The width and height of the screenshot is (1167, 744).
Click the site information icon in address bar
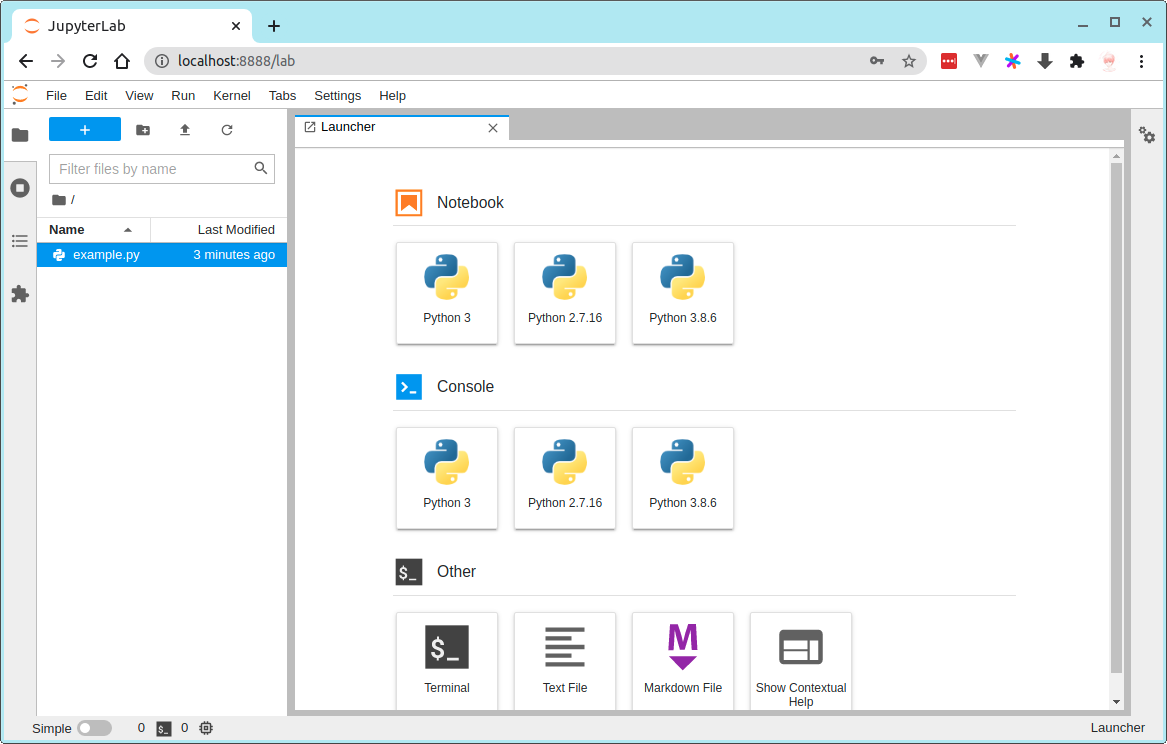pyautogui.click(x=162, y=61)
